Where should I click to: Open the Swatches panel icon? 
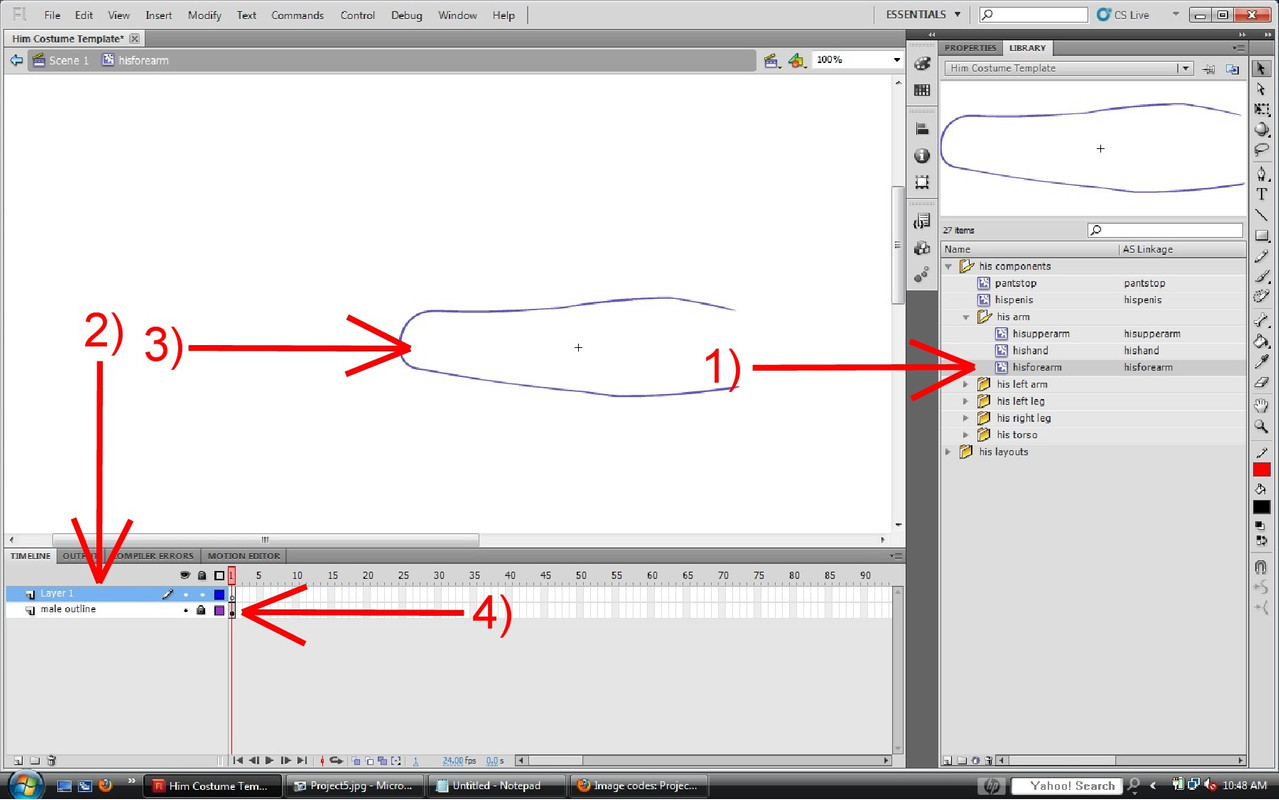tap(922, 90)
